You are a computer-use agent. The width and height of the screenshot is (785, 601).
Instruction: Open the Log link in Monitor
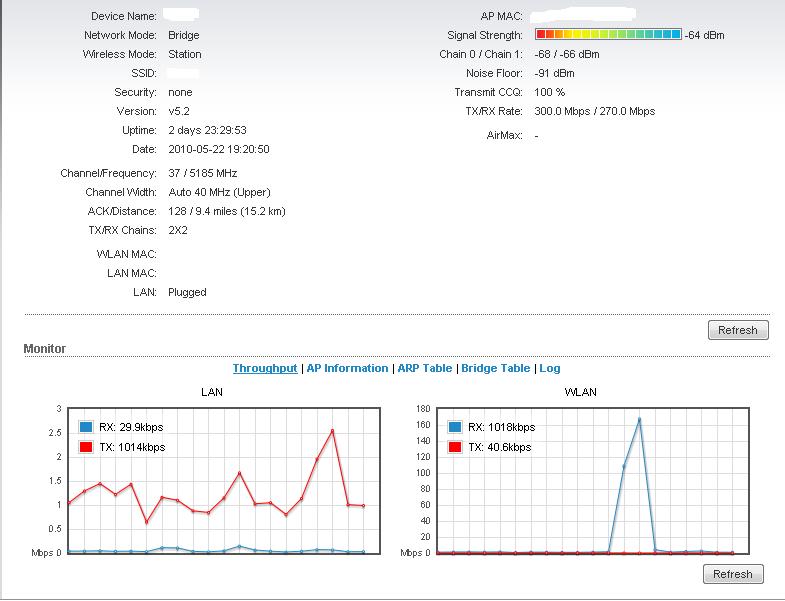[x=550, y=368]
